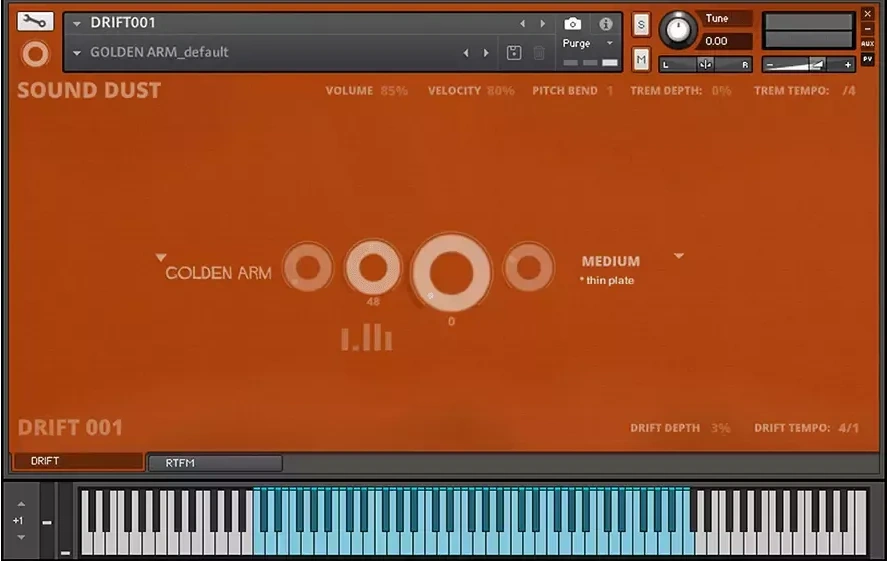Click the thin plate reverb label
888x561 pixels.
(607, 280)
